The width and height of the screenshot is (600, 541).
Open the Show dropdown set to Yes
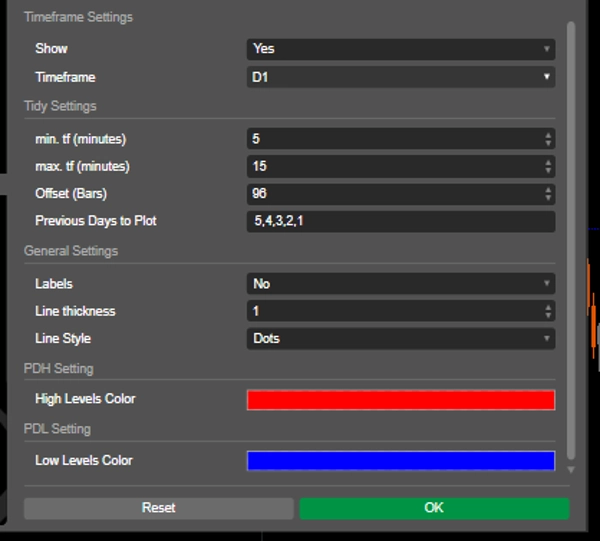400,49
